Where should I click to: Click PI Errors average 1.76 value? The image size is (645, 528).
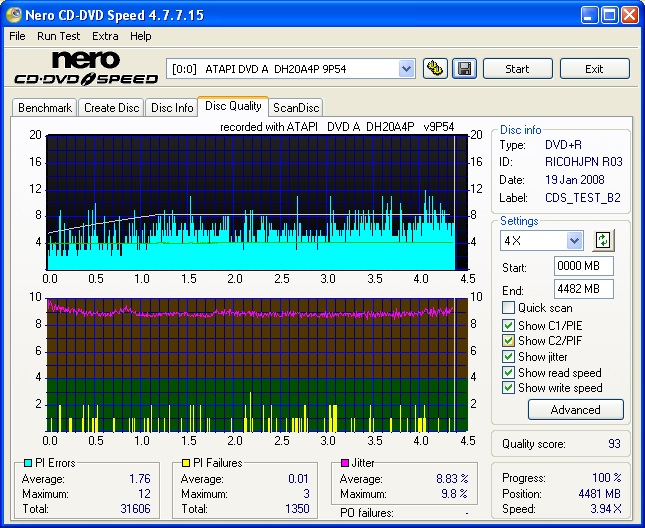pyautogui.click(x=140, y=479)
